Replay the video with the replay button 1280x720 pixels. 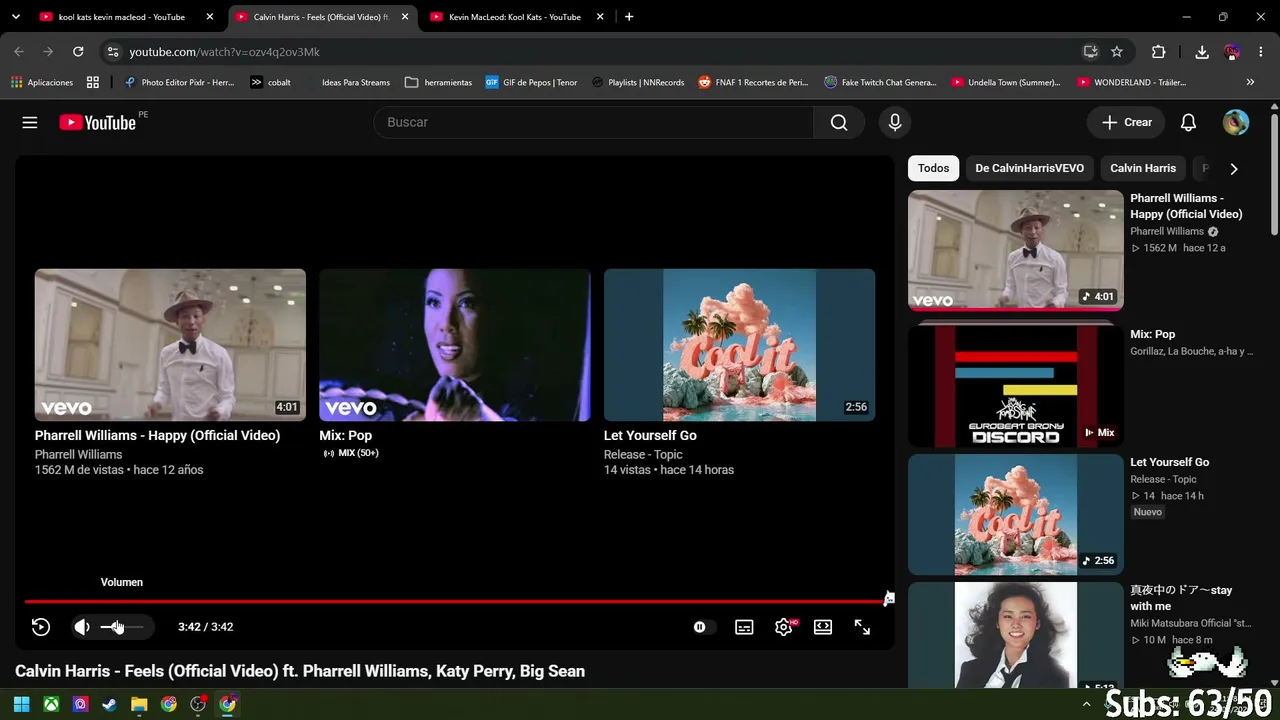41,627
